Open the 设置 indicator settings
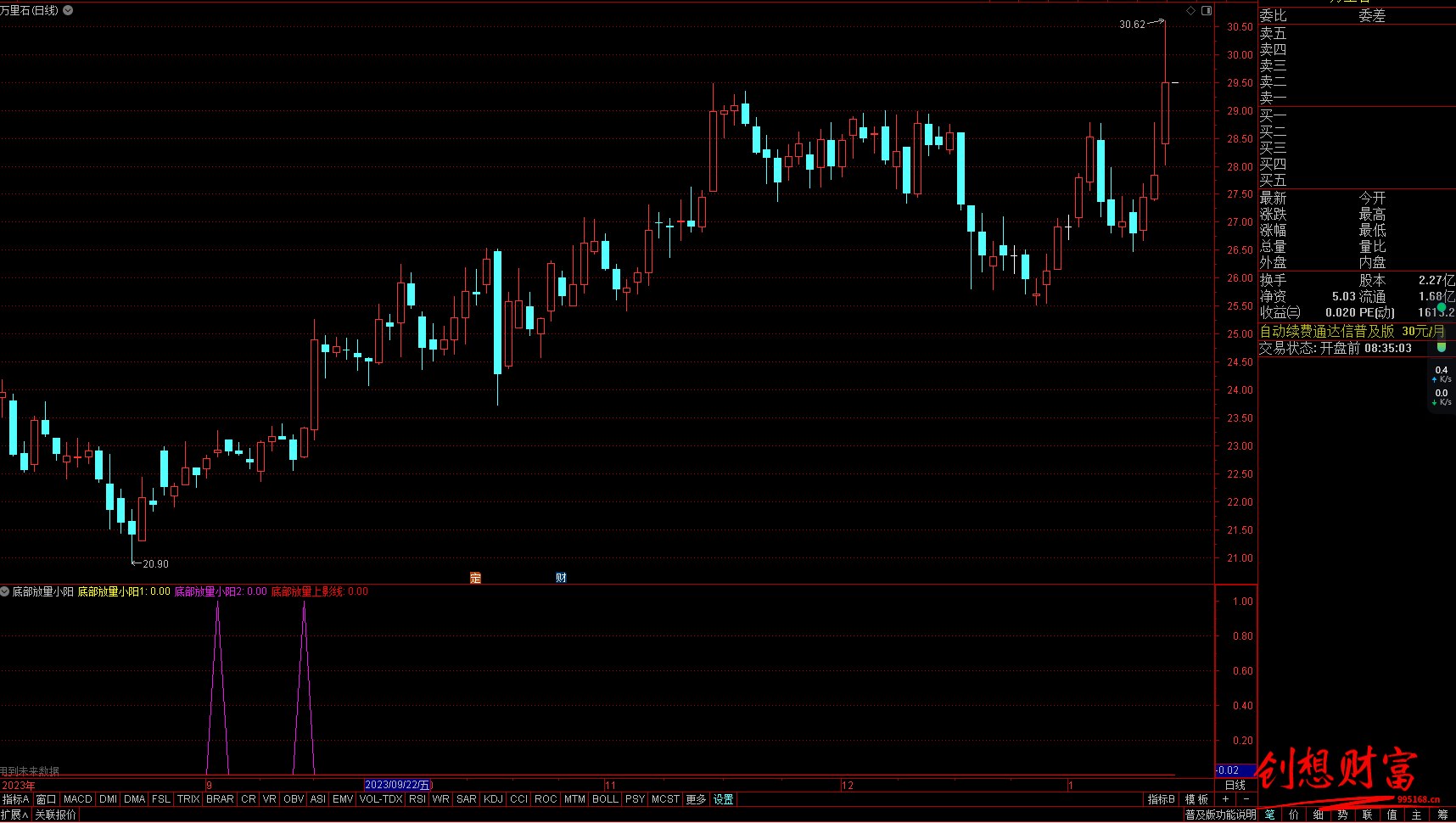The height and width of the screenshot is (823, 1456). [x=723, y=799]
